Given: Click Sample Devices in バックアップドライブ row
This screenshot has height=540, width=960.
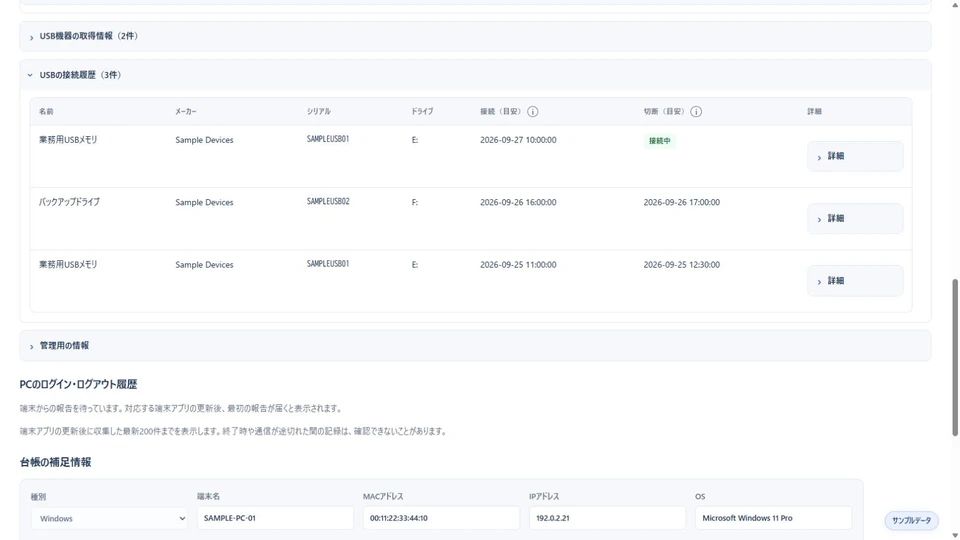Looking at the screenshot, I should pos(204,202).
